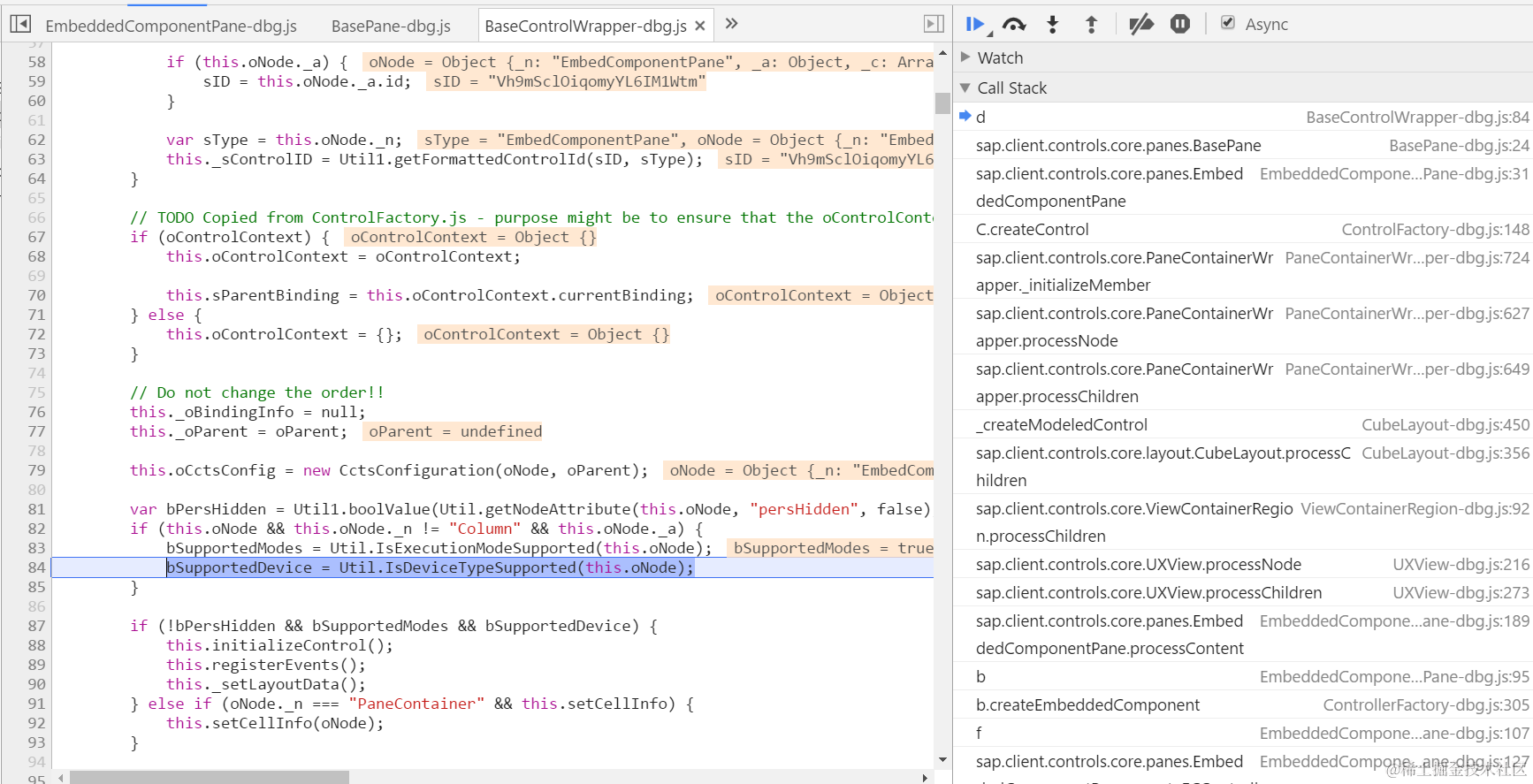1533x784 pixels.
Task: Click 'this.initializeControl();' code line
Action: pyautogui.click(x=279, y=645)
